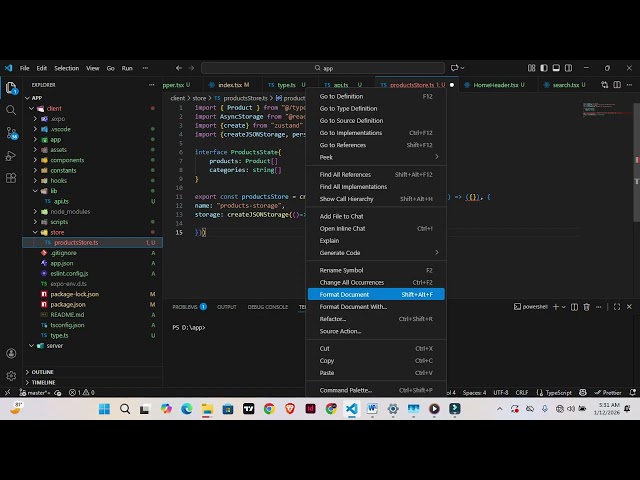This screenshot has height=480, width=640.
Task: Open the Extensions view icon
Action: (11, 177)
